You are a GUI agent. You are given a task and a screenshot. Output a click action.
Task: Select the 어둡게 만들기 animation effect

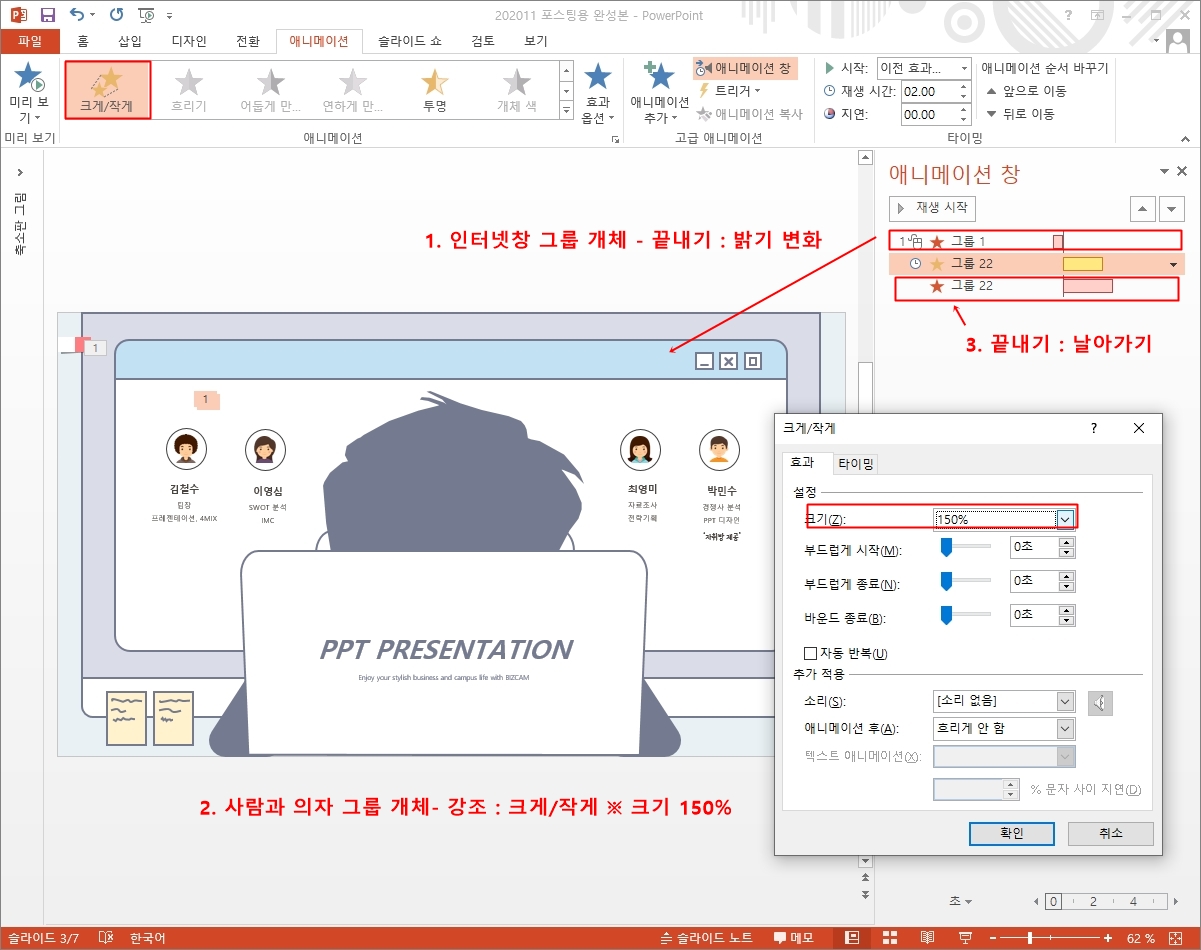click(x=270, y=91)
